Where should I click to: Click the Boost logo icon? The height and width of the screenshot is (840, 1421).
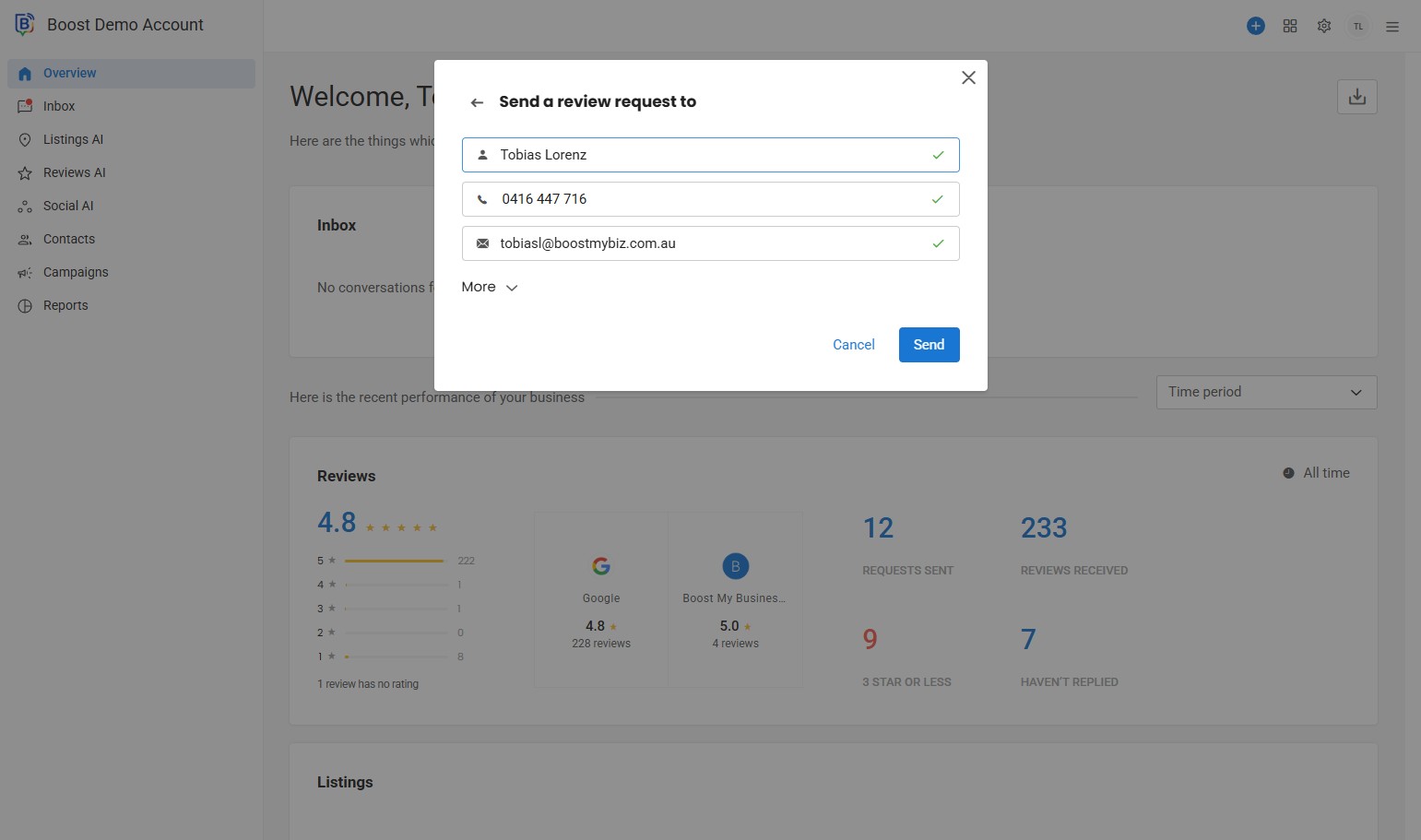(24, 25)
